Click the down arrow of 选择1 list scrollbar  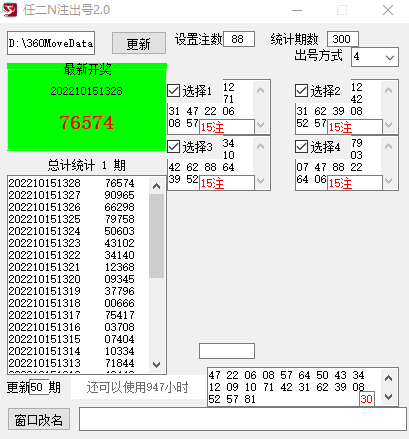pyautogui.click(x=261, y=125)
